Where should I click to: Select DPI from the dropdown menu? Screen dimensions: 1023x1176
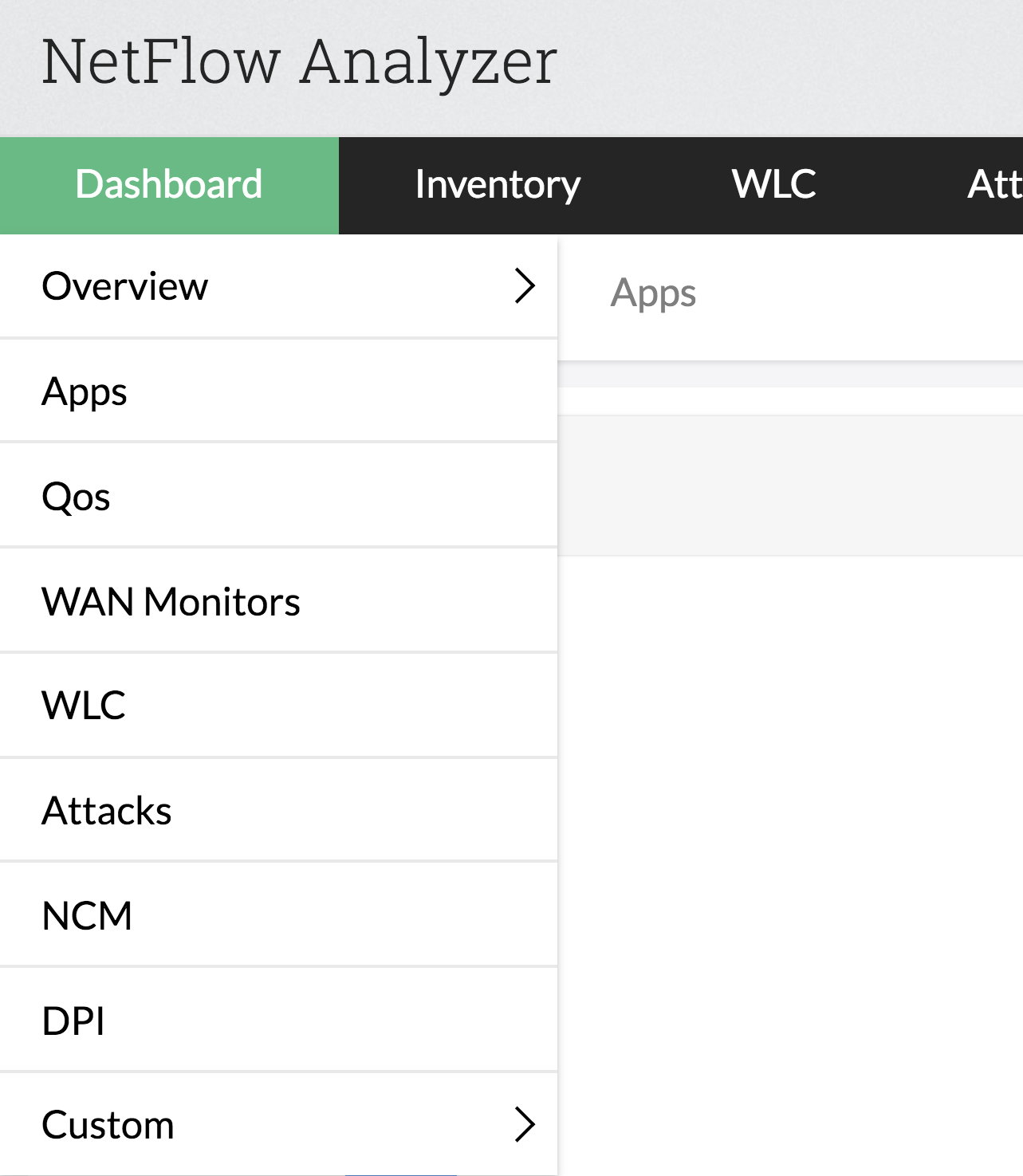click(278, 1021)
